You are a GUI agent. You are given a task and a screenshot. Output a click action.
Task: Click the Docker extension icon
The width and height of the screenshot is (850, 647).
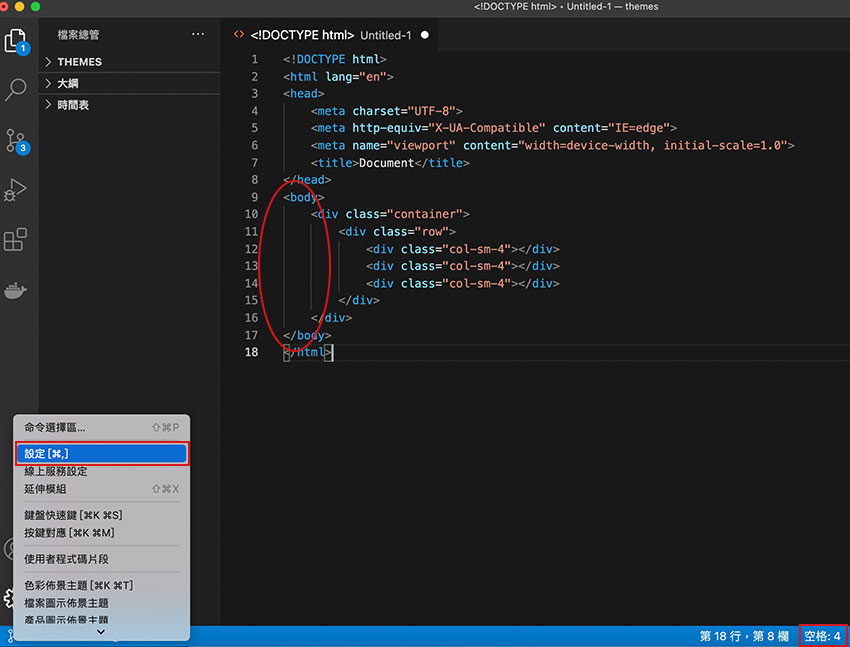(18, 290)
